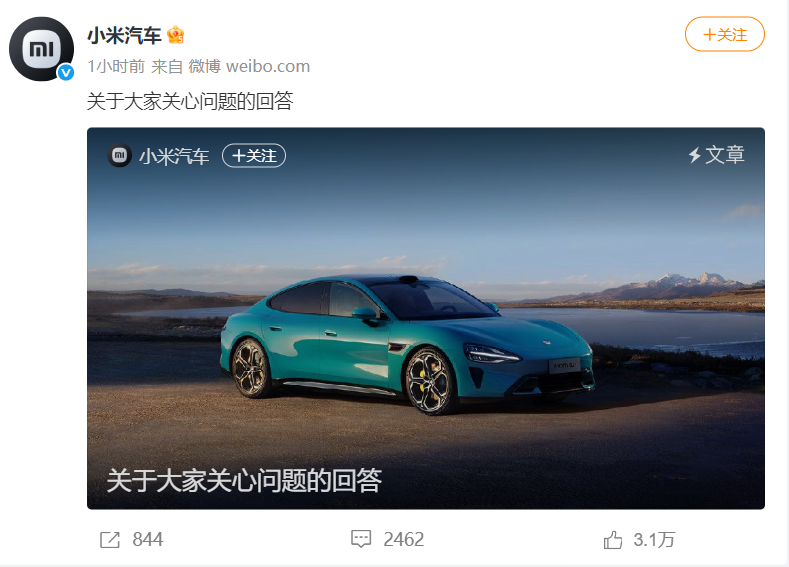789x567 pixels.
Task: Click the 1小时前 timestamp
Action: [116, 66]
